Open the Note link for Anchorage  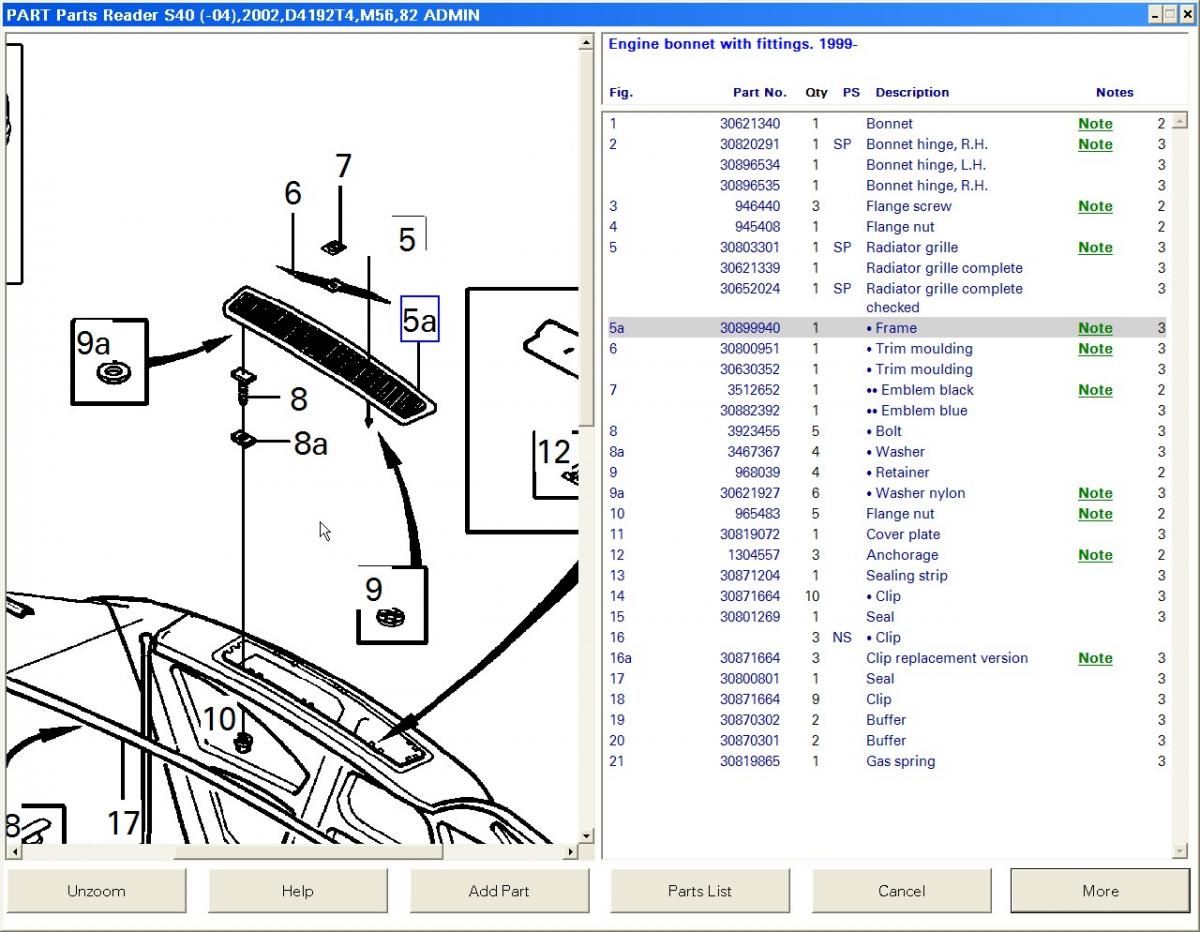click(1095, 555)
